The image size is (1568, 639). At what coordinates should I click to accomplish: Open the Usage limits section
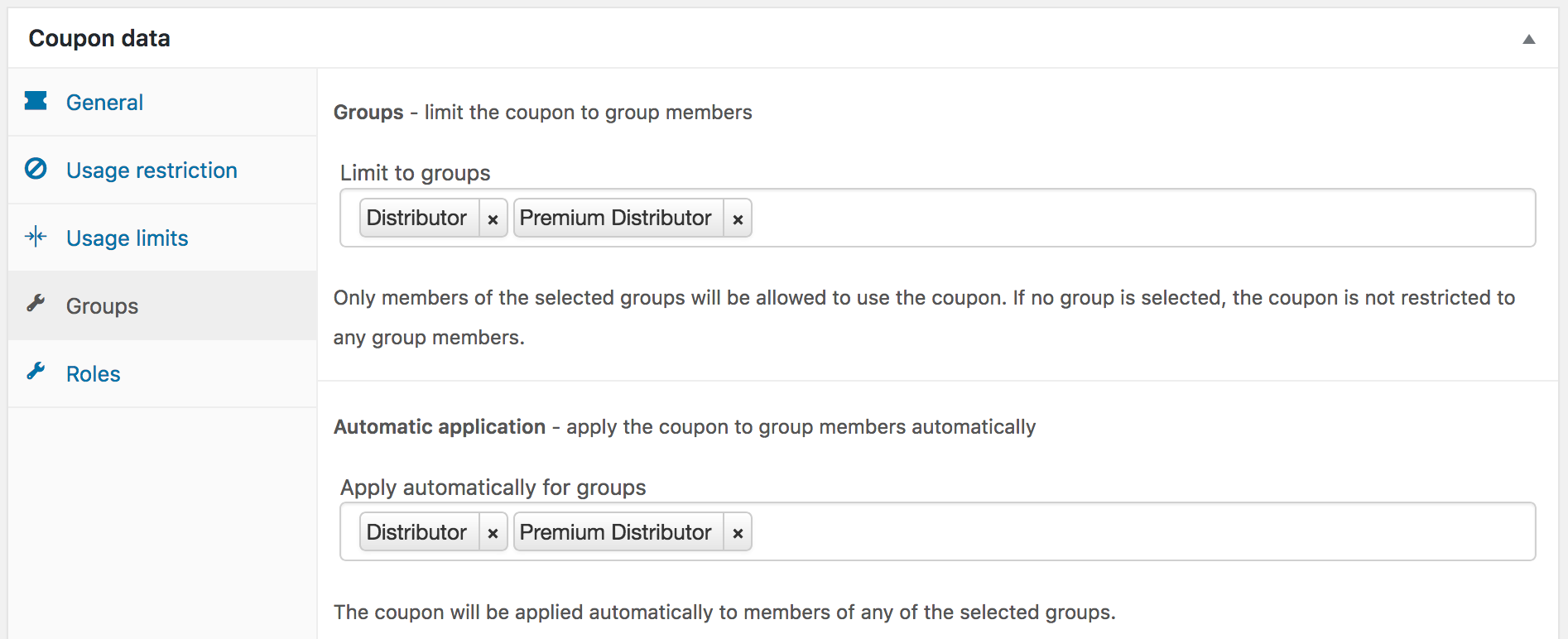(127, 237)
